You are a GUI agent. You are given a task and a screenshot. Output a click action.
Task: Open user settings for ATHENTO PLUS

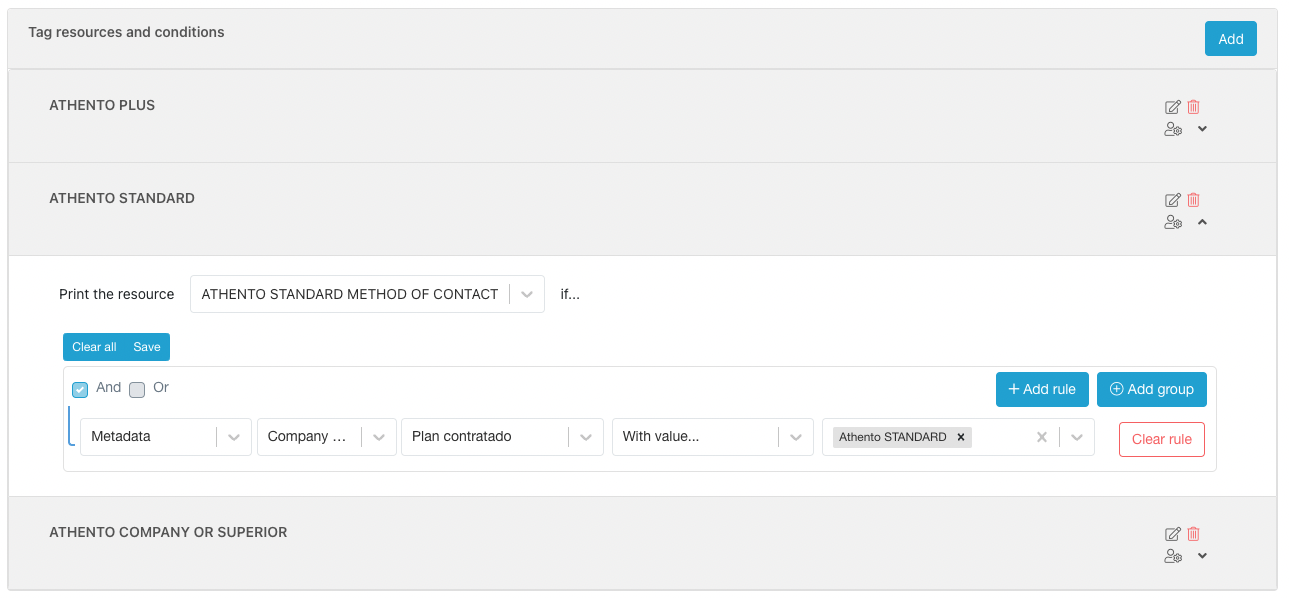click(x=1173, y=129)
